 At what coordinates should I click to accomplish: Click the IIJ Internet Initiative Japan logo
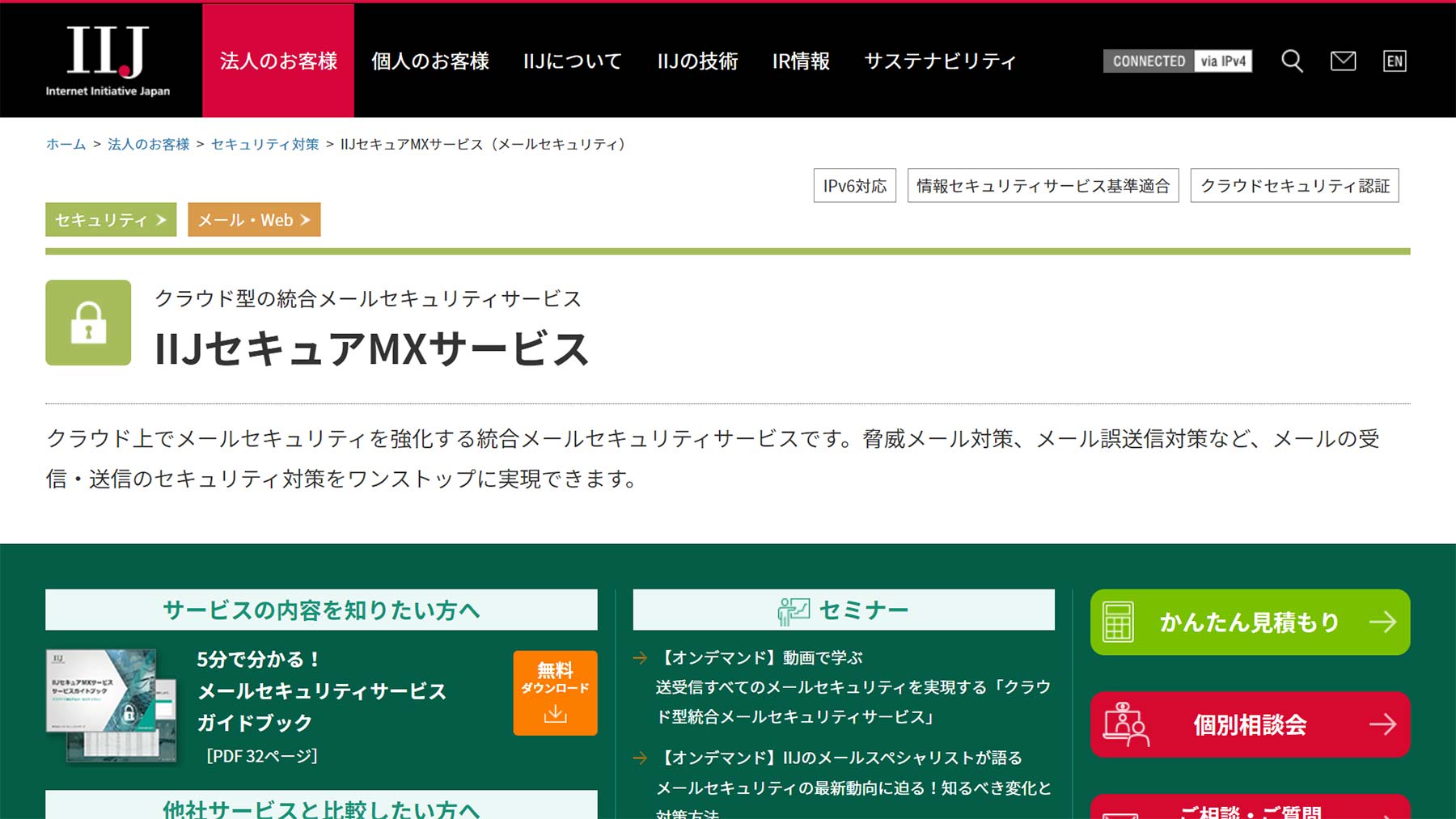coord(108,61)
